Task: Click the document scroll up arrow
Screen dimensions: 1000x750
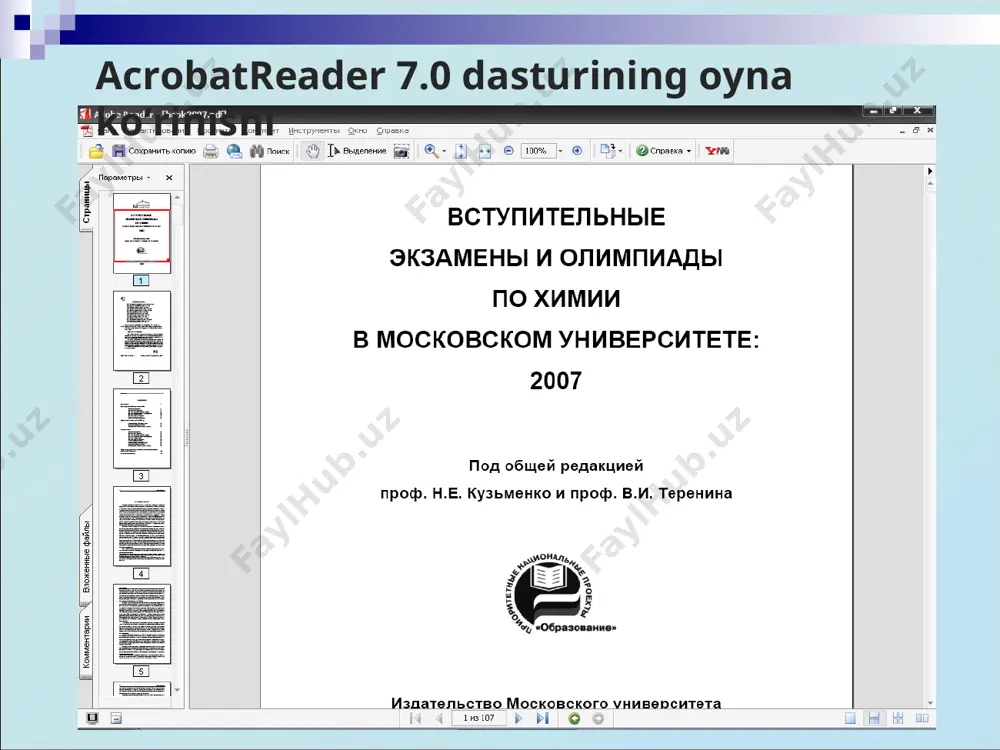Action: click(x=930, y=184)
